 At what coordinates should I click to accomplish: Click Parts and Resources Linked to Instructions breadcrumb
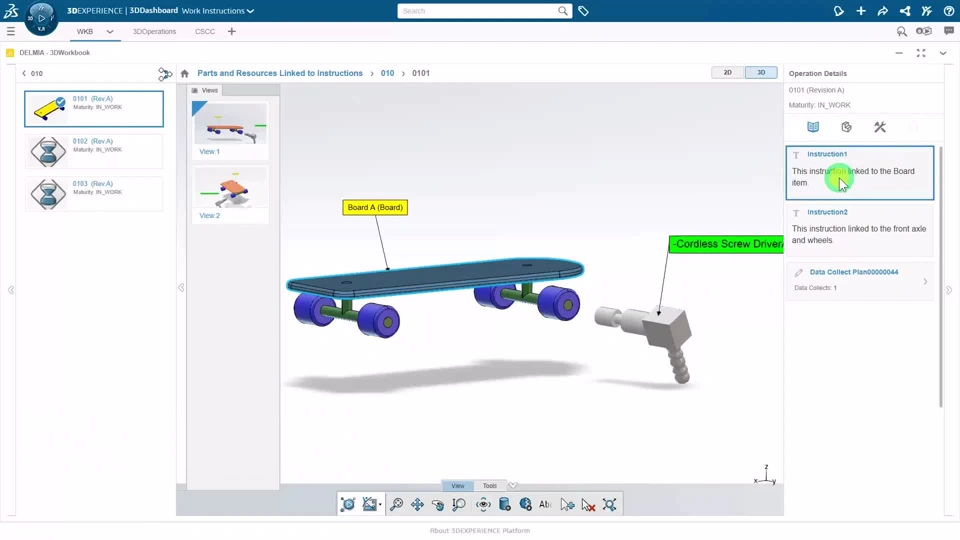coord(280,73)
